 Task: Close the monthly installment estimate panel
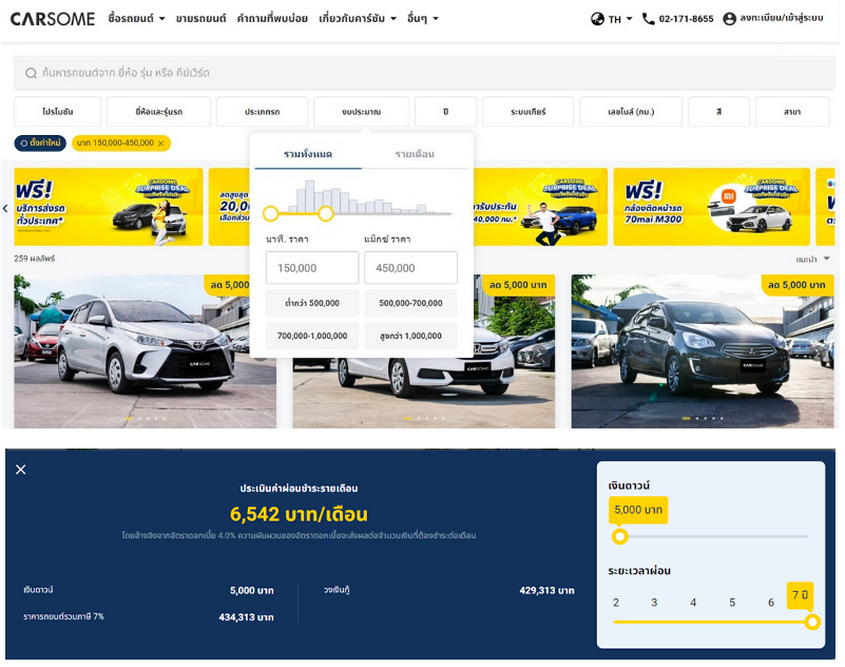coord(21,469)
